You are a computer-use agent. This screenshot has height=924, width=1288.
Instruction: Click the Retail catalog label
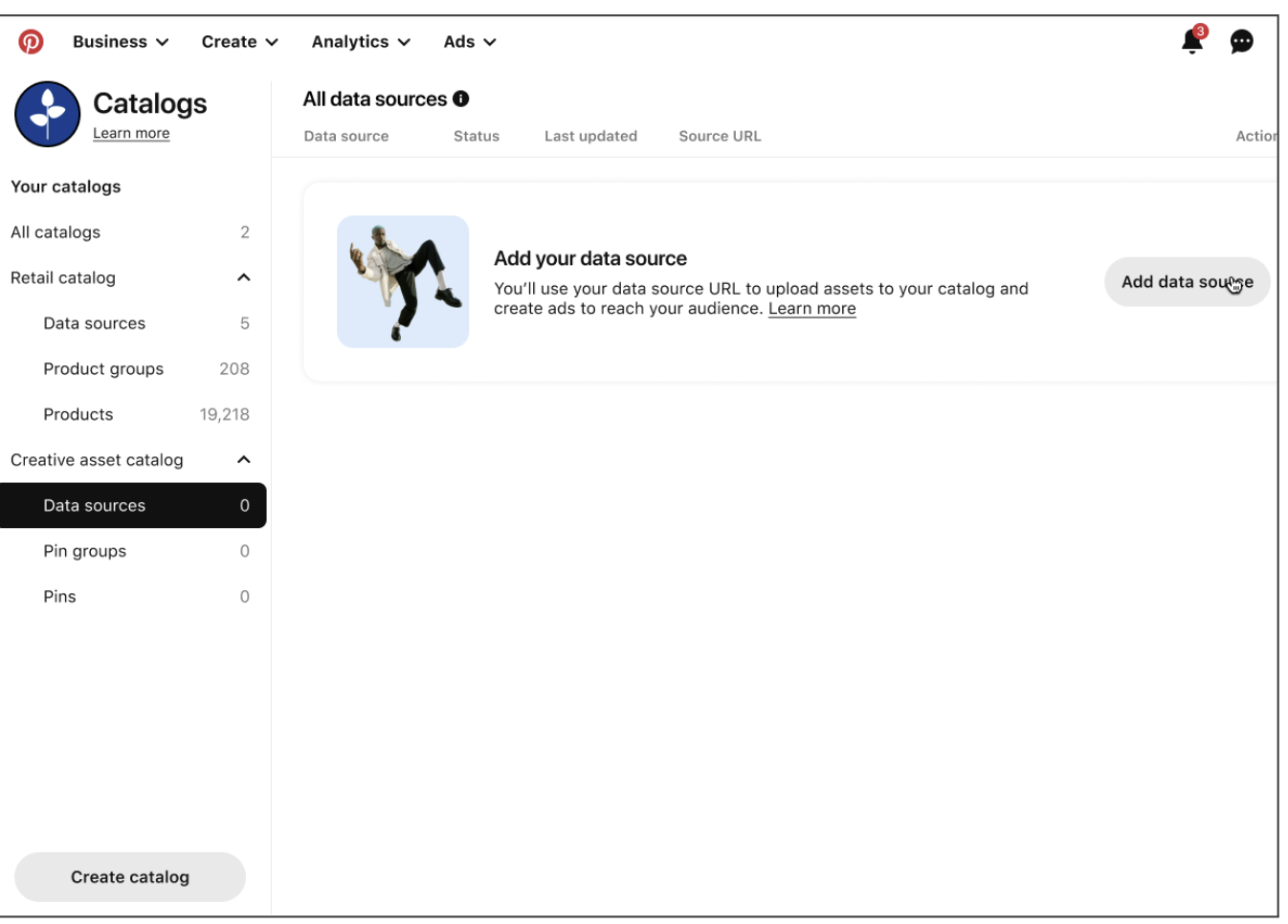point(63,277)
